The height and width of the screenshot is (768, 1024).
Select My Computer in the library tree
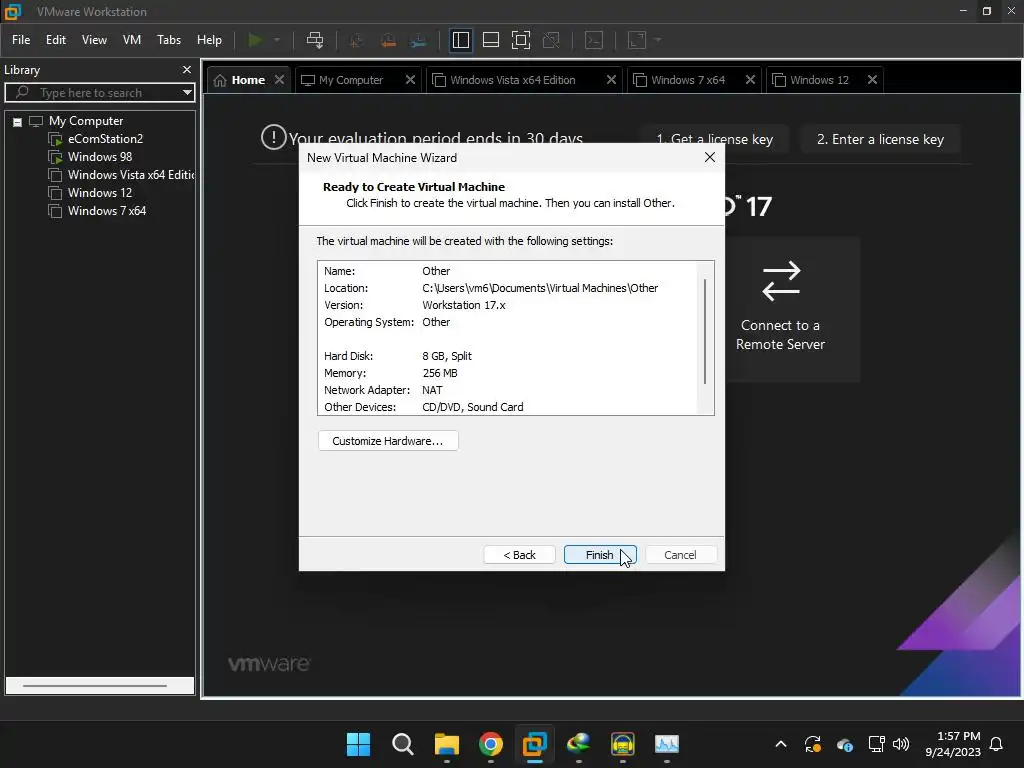coord(86,121)
